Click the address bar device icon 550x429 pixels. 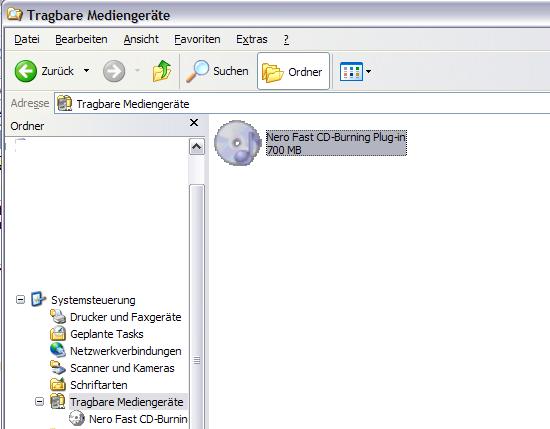[x=64, y=103]
